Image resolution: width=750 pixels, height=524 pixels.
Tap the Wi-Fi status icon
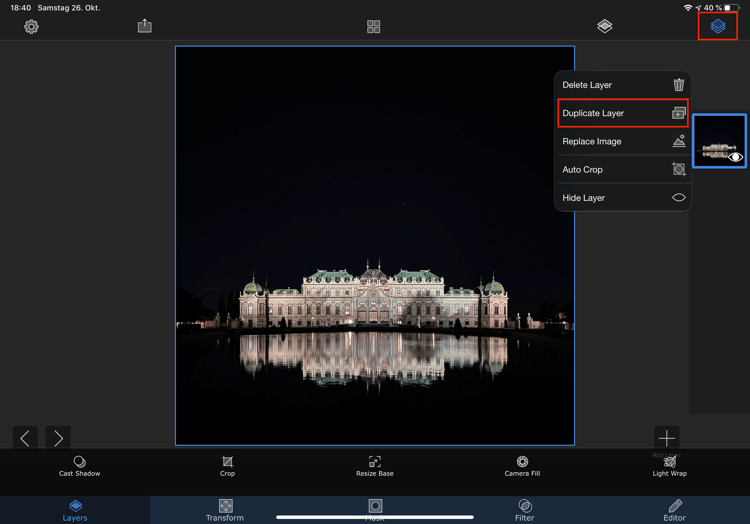point(688,8)
